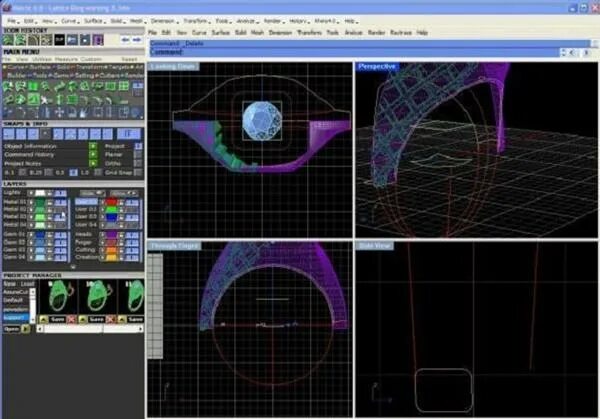Toggle Object Information panel on
600x419 pixels.
click(x=93, y=146)
